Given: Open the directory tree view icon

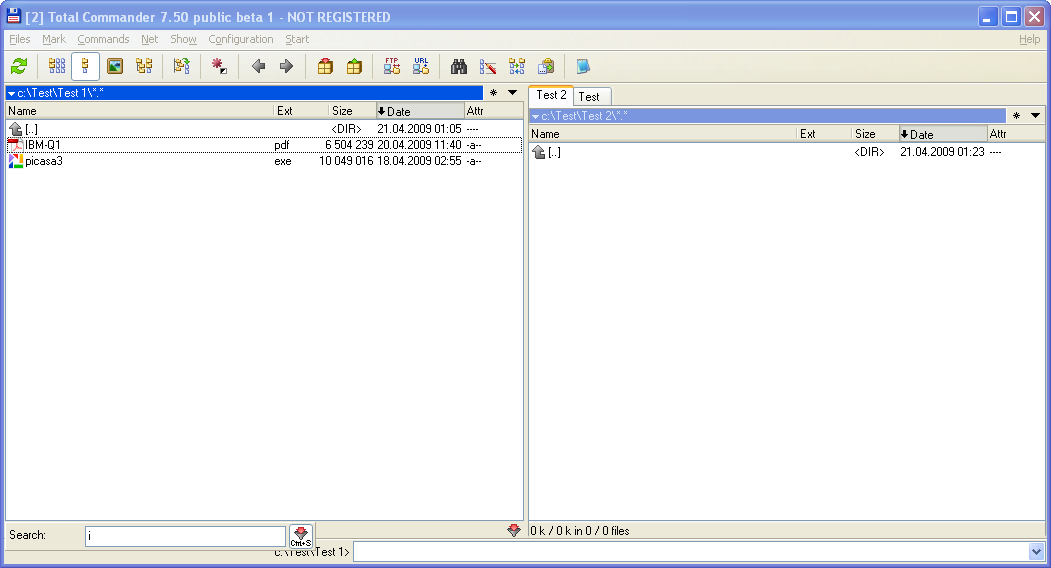Looking at the screenshot, I should pos(143,66).
